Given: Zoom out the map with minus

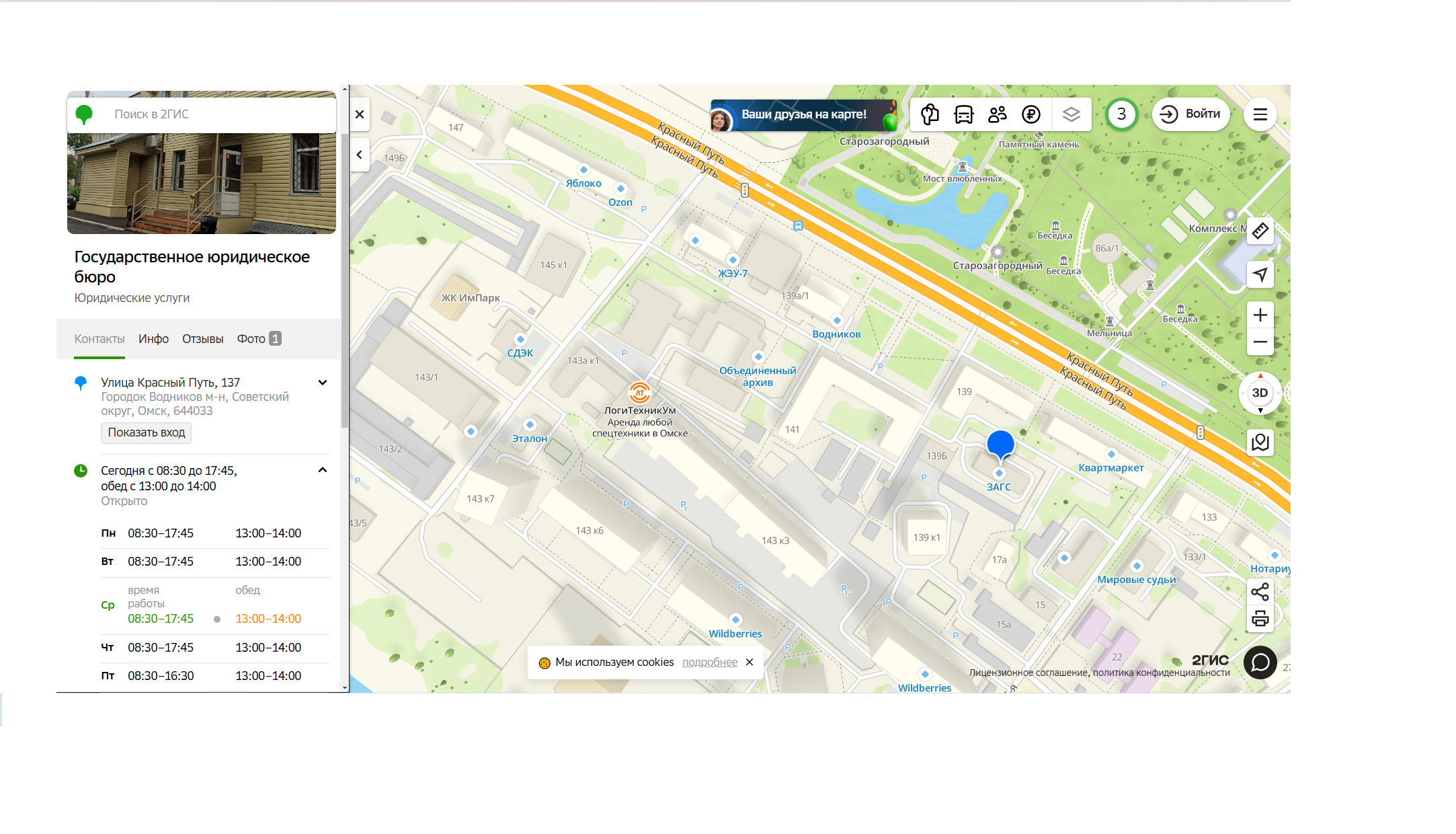Looking at the screenshot, I should point(1260,342).
